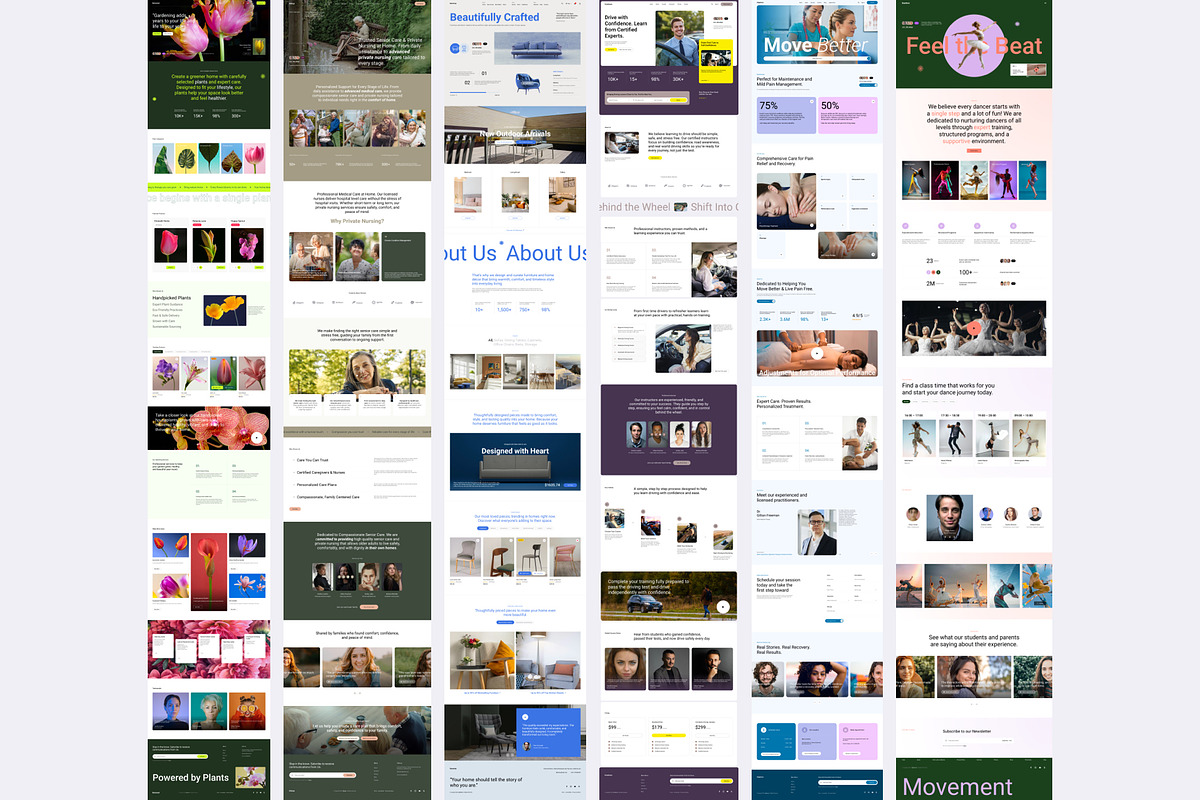1200x800 pixels.
Task: Click the yellow search button in driving booking bar
Action: (679, 100)
